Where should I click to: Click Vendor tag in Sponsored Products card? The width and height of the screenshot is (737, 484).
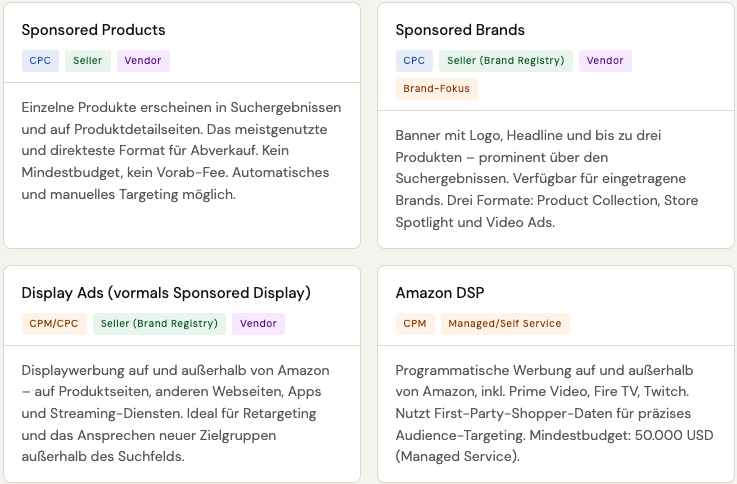pos(143,61)
